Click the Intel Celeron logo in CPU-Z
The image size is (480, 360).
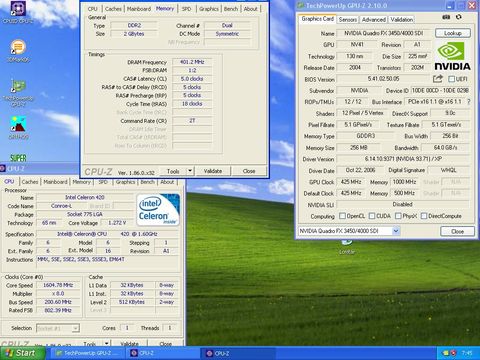tap(158, 210)
